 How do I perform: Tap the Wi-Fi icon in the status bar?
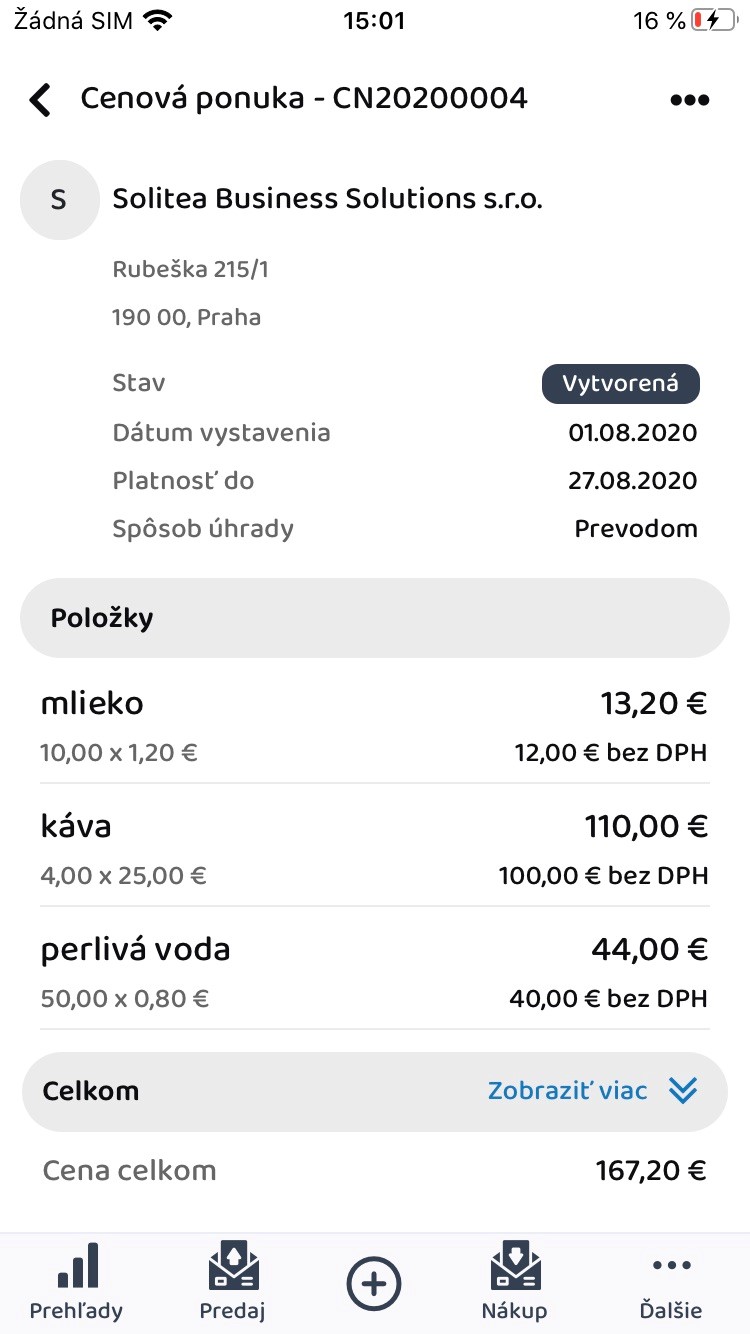(x=157, y=20)
